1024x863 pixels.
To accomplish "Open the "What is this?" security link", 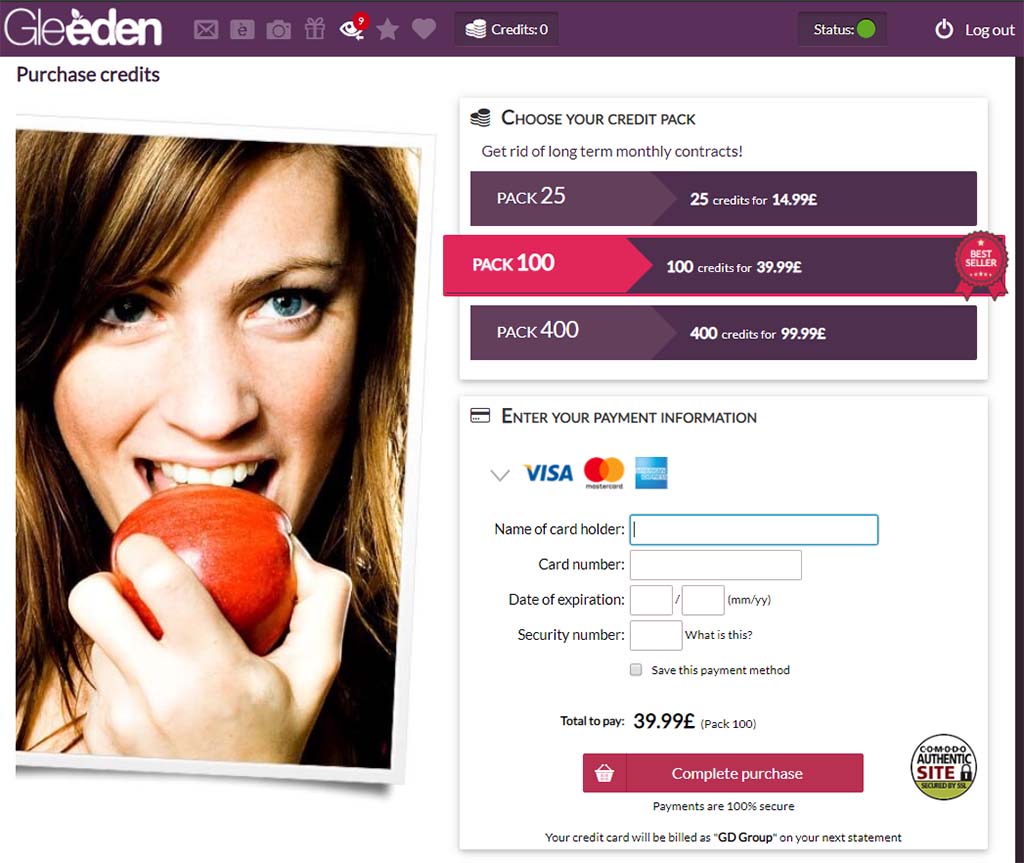I will (x=718, y=635).
